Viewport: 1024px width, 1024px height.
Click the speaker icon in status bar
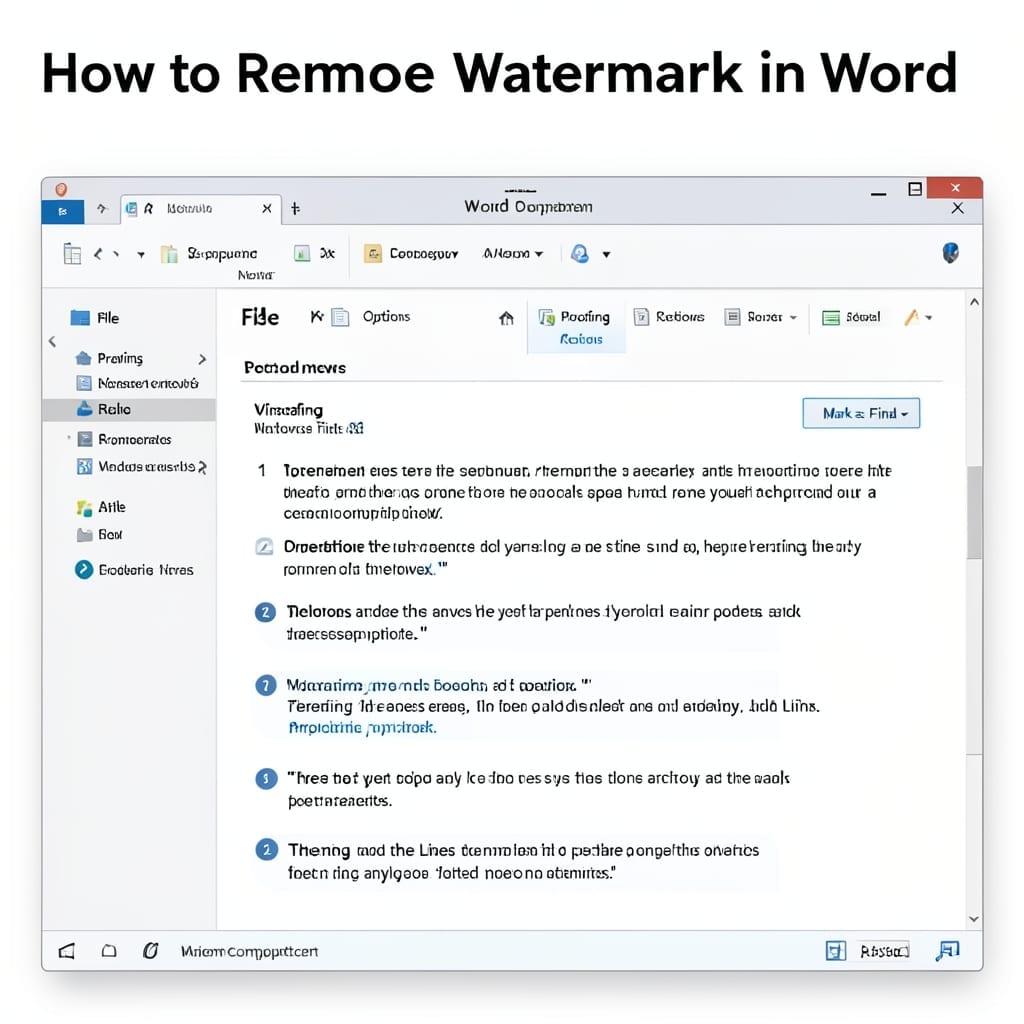tap(67, 951)
